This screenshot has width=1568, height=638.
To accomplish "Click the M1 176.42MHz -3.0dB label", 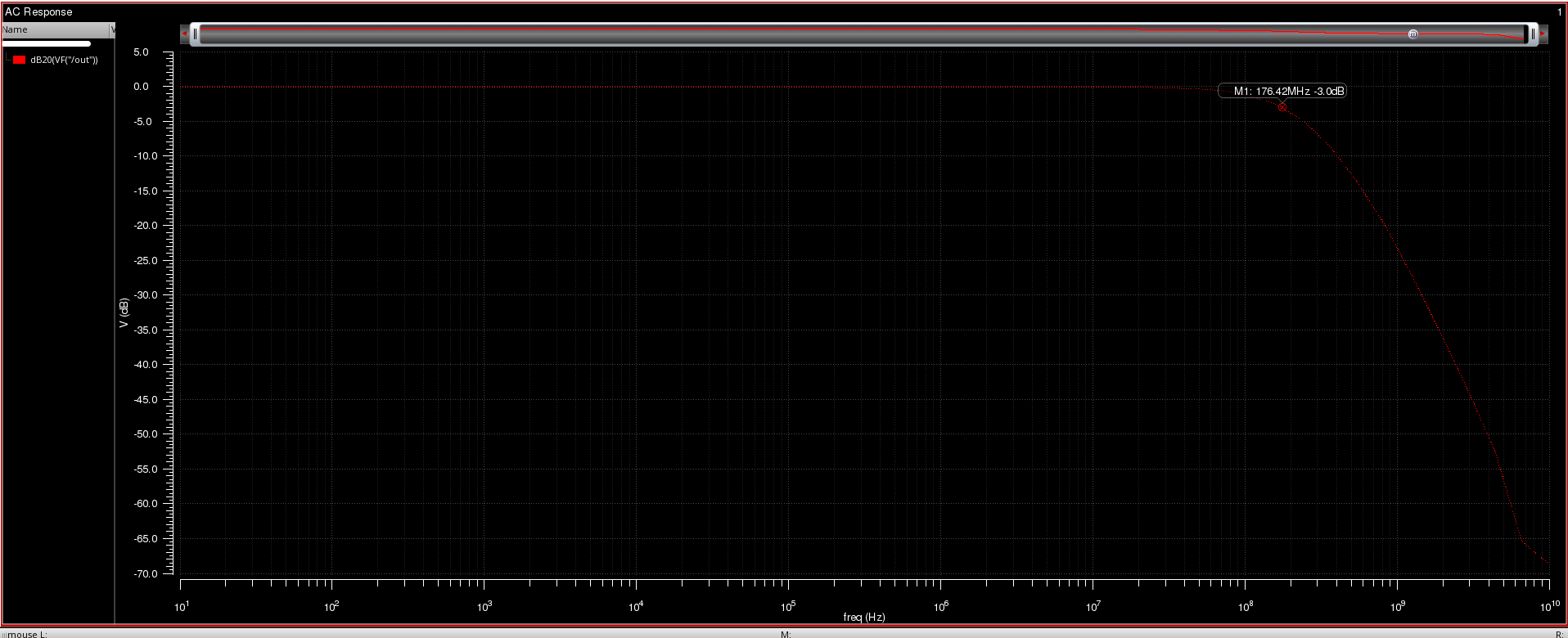I will coord(1283,91).
